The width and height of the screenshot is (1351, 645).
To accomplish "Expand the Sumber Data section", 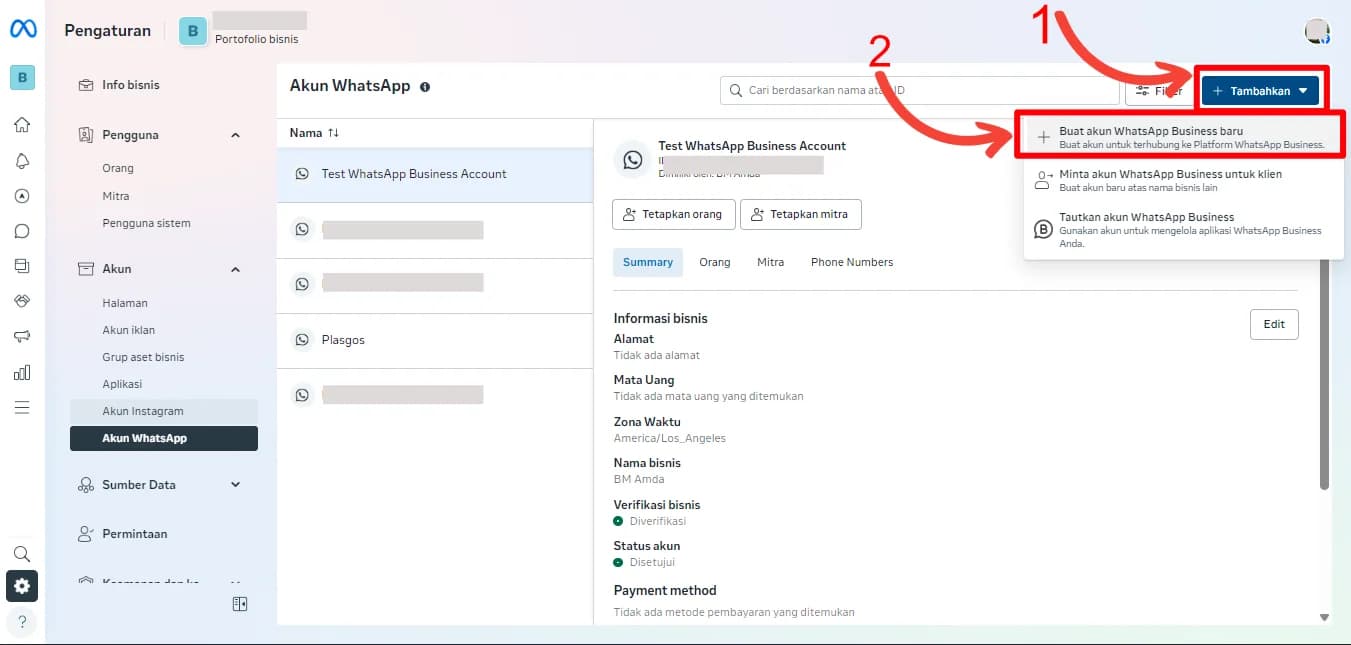I will point(235,484).
